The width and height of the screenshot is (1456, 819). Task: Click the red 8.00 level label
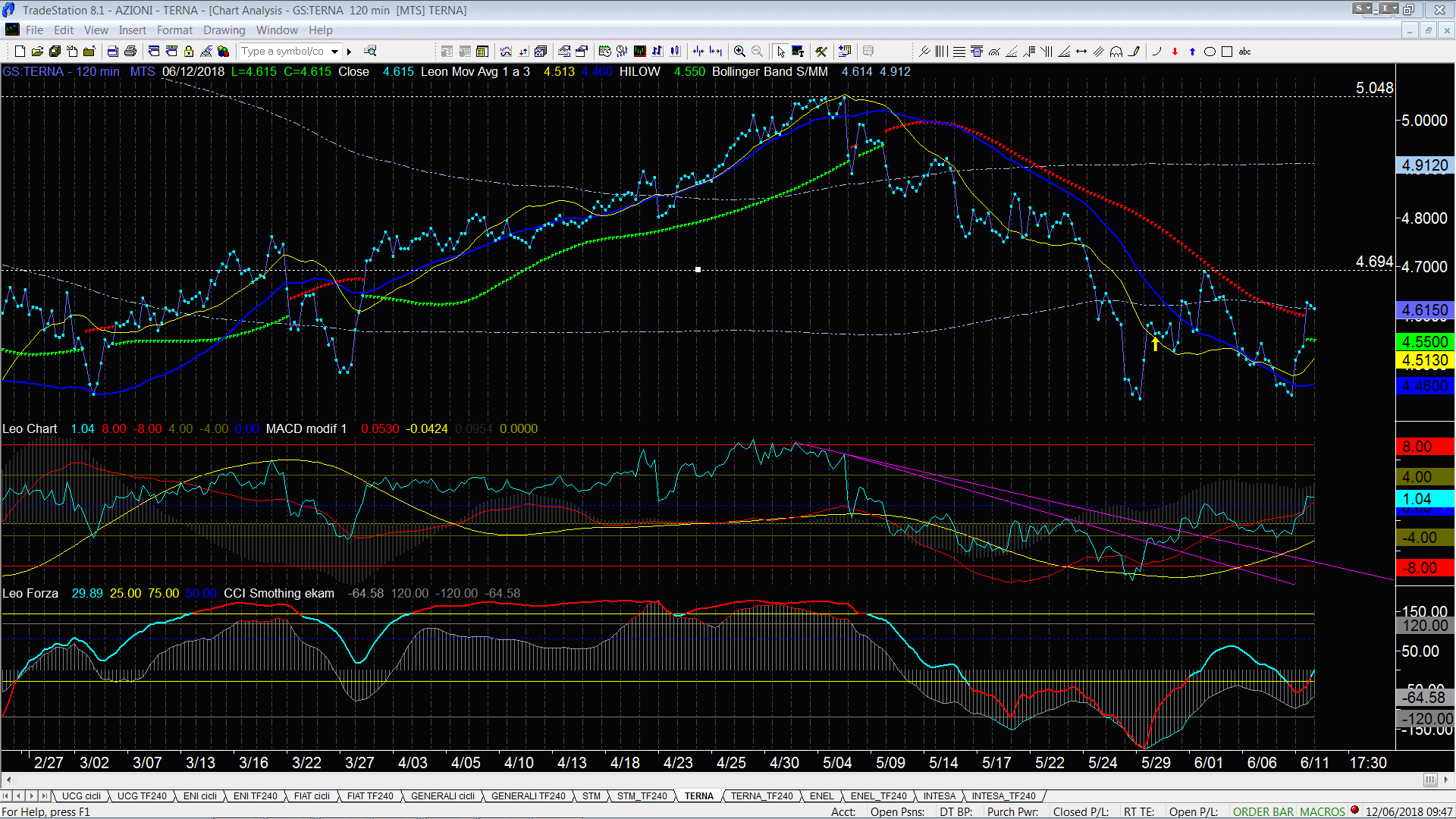tap(1425, 447)
